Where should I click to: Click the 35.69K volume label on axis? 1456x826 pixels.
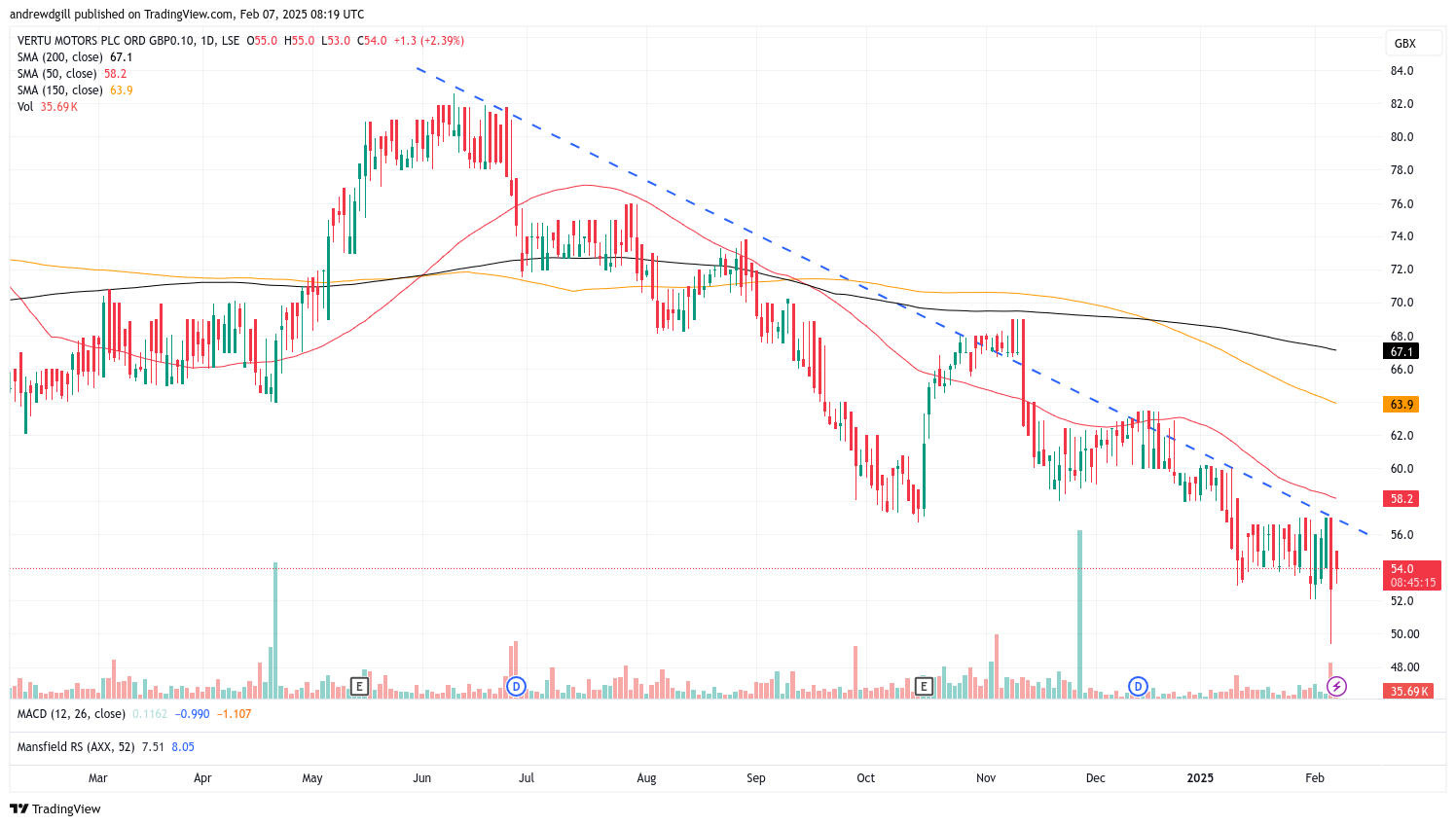click(x=1408, y=691)
